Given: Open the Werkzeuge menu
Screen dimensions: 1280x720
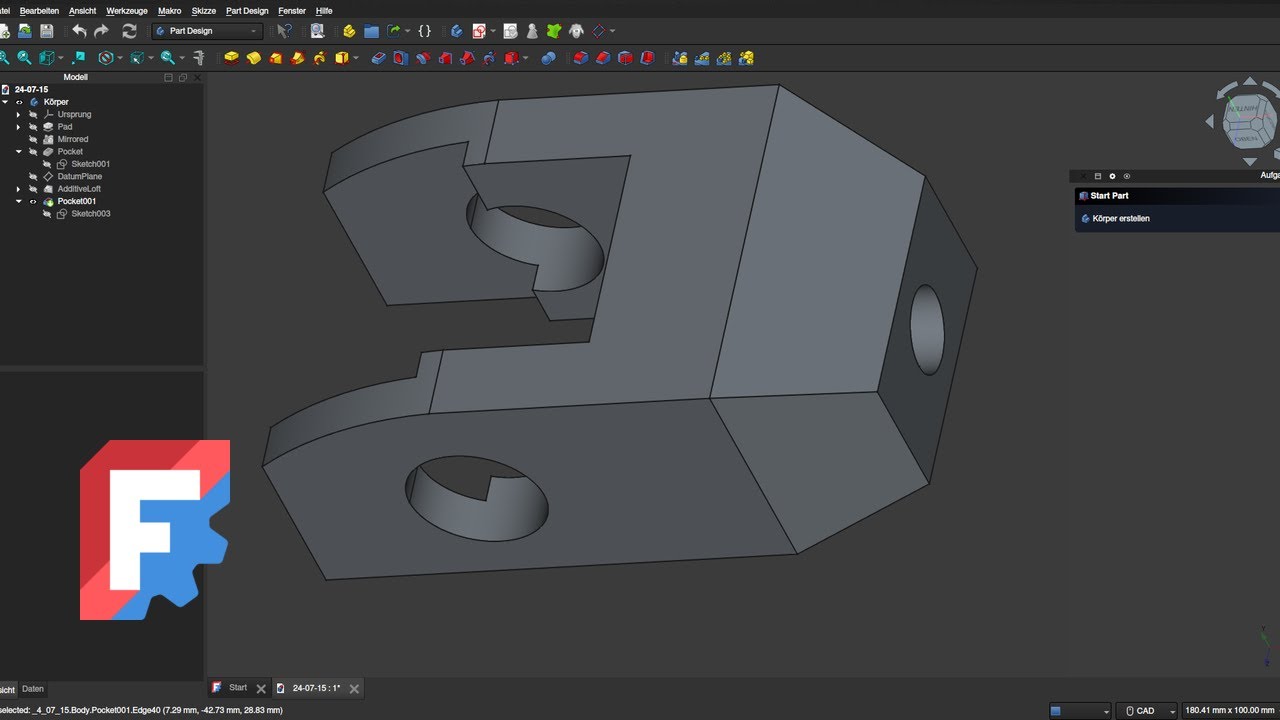Looking at the screenshot, I should click(127, 11).
